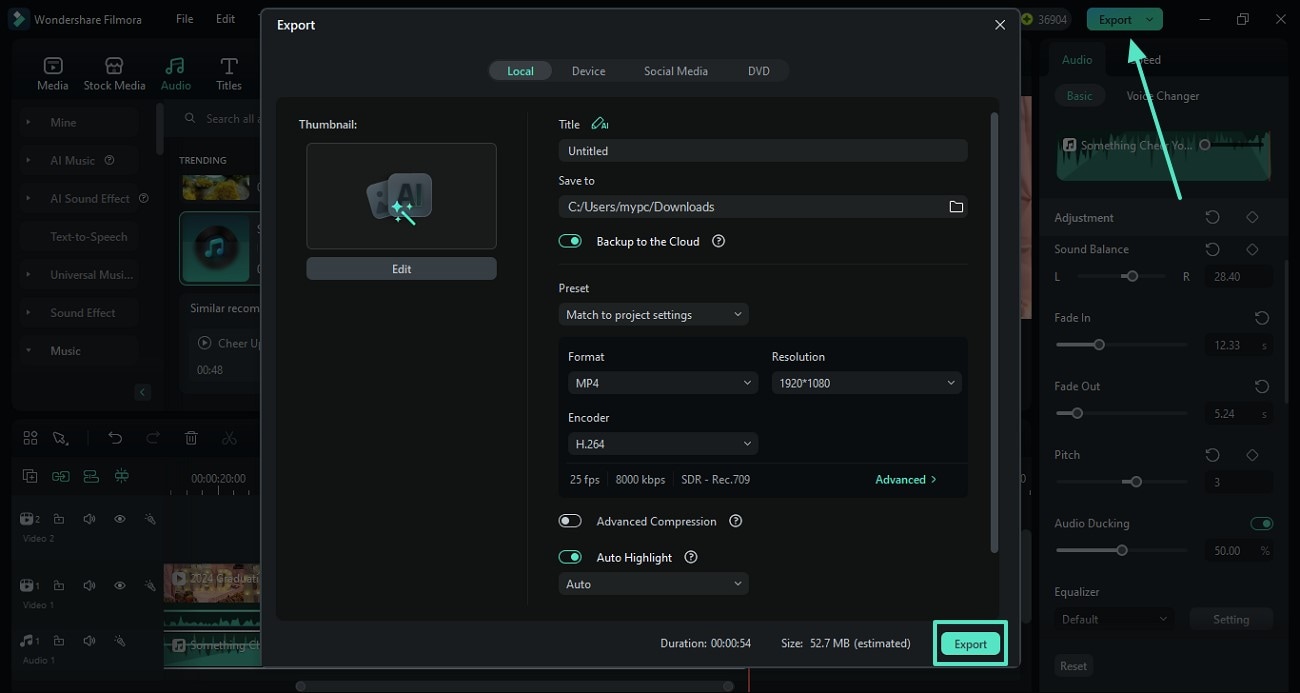Collapse the audio library sidebar arrow
The image size is (1300, 693).
click(142, 392)
